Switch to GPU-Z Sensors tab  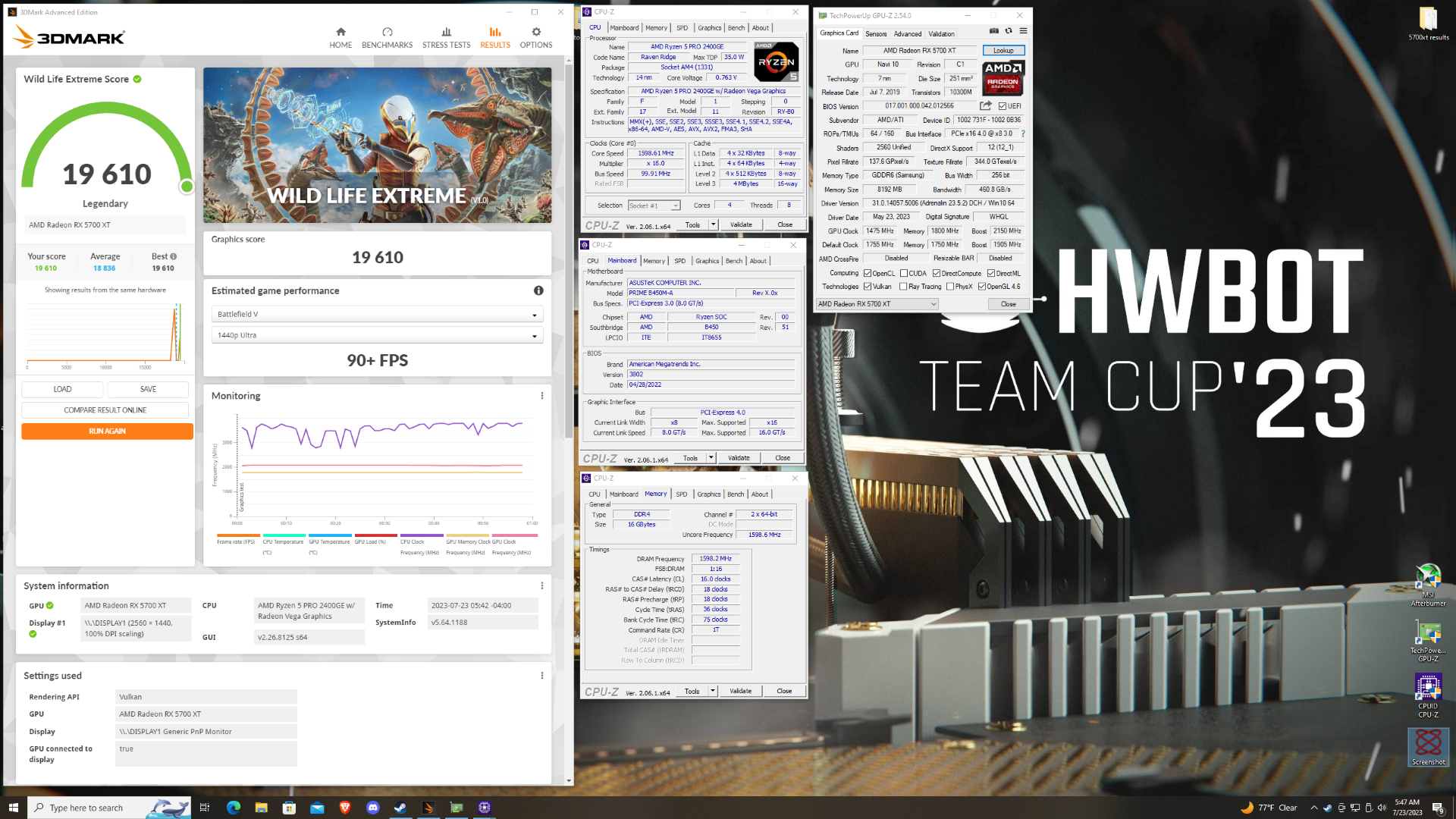coord(876,33)
